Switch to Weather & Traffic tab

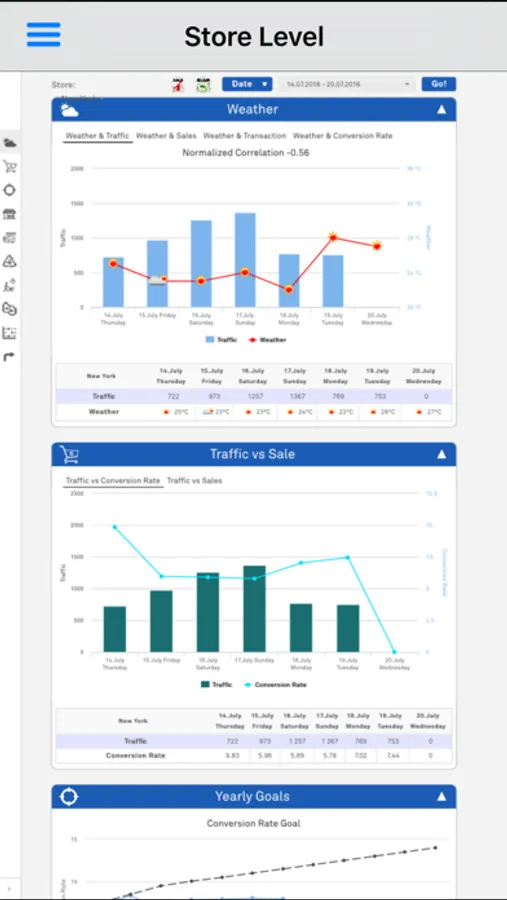tap(98, 136)
